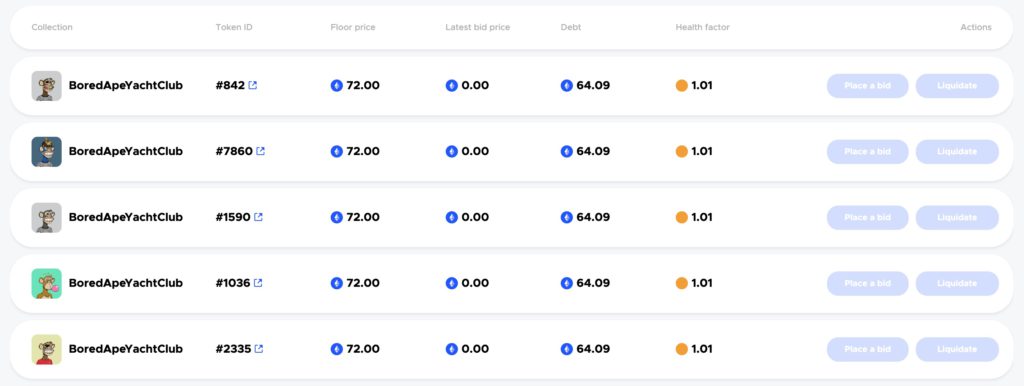Open external link icon for token #7860

tap(261, 152)
